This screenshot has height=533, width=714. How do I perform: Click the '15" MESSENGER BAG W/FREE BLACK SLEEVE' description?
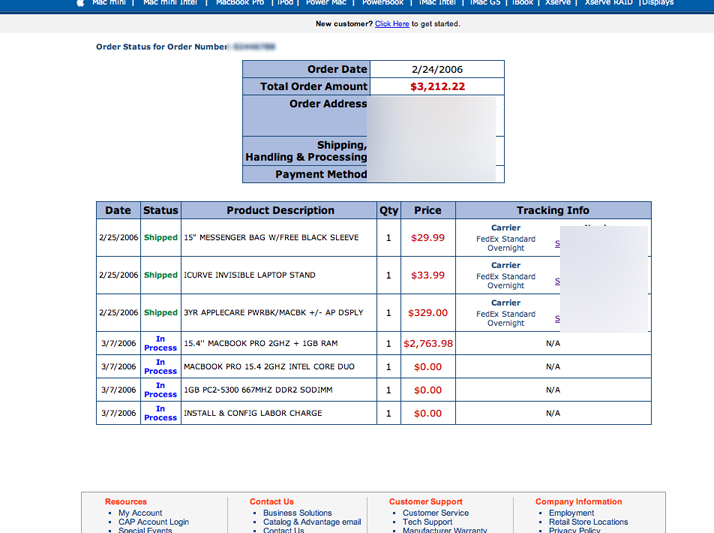pyautogui.click(x=271, y=237)
